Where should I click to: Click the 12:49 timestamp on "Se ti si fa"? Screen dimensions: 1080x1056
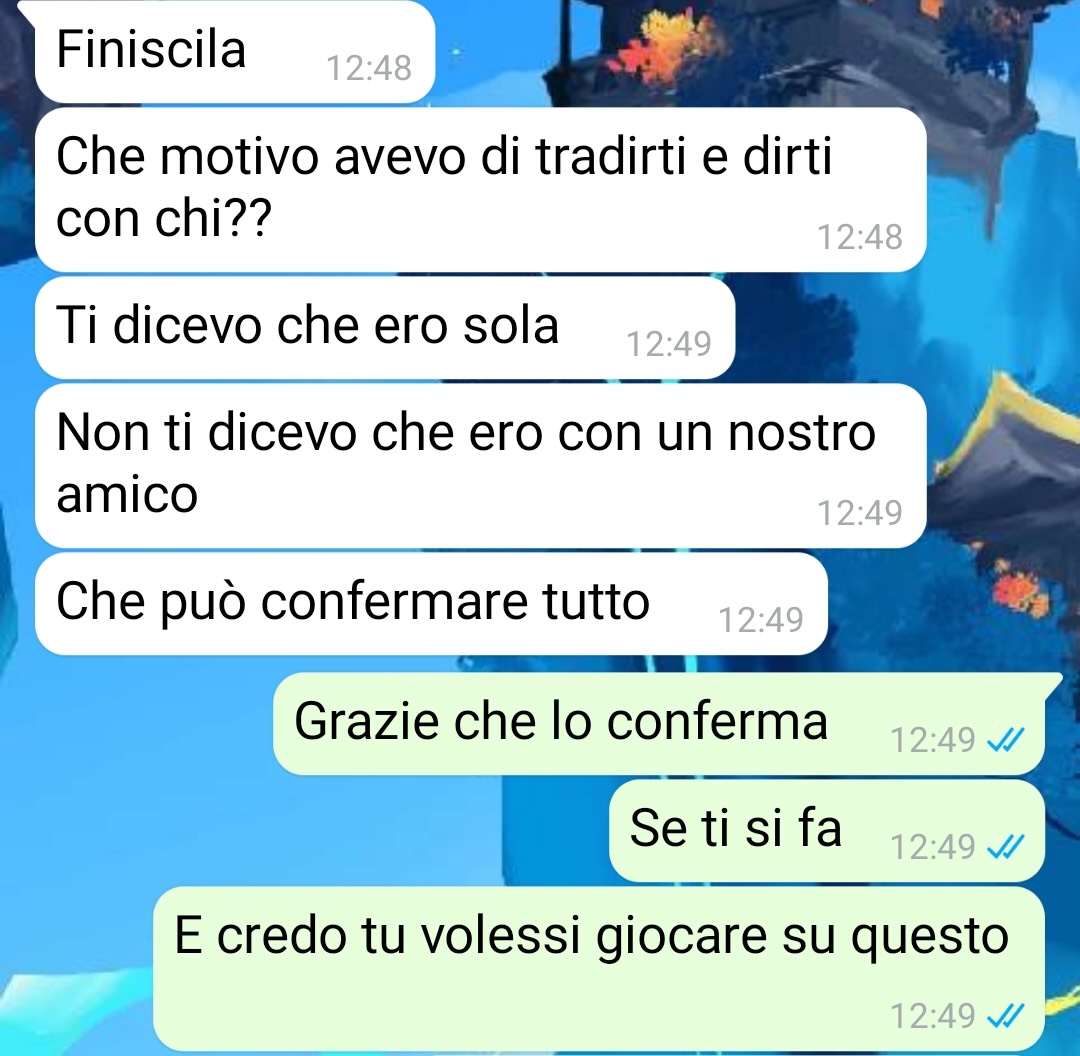[933, 847]
